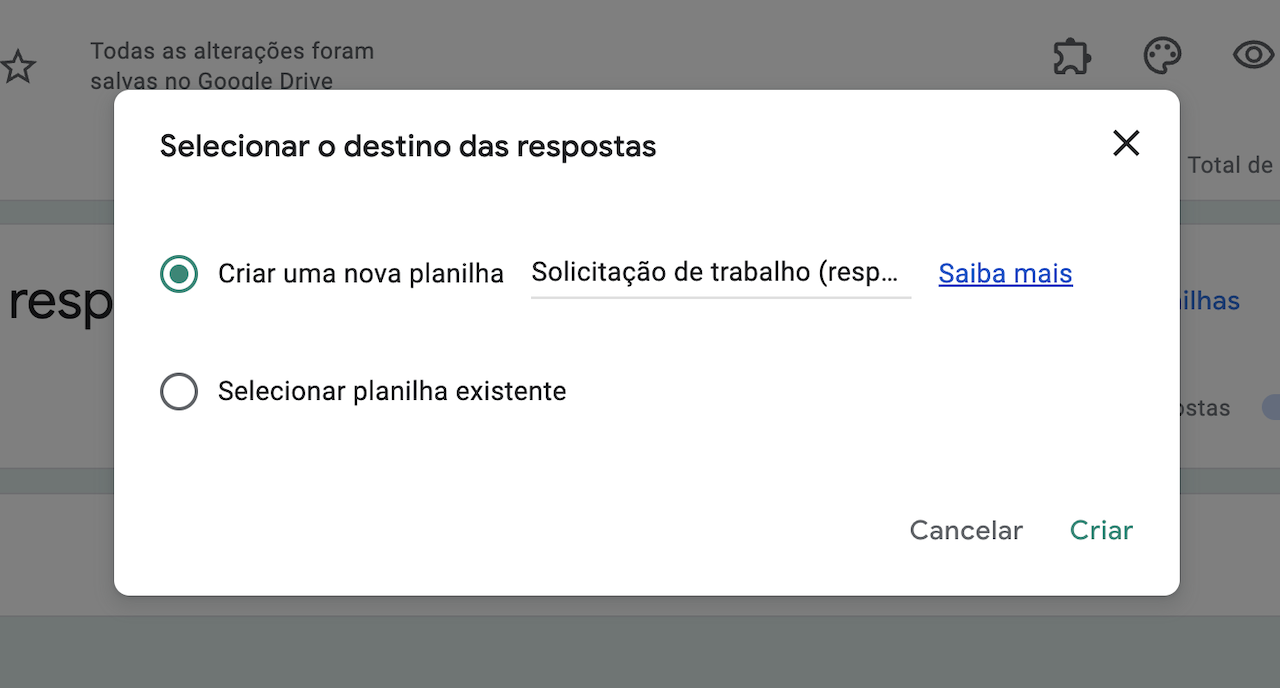Click the spreadsheet name input field
1280x688 pixels.
pyautogui.click(x=720, y=273)
